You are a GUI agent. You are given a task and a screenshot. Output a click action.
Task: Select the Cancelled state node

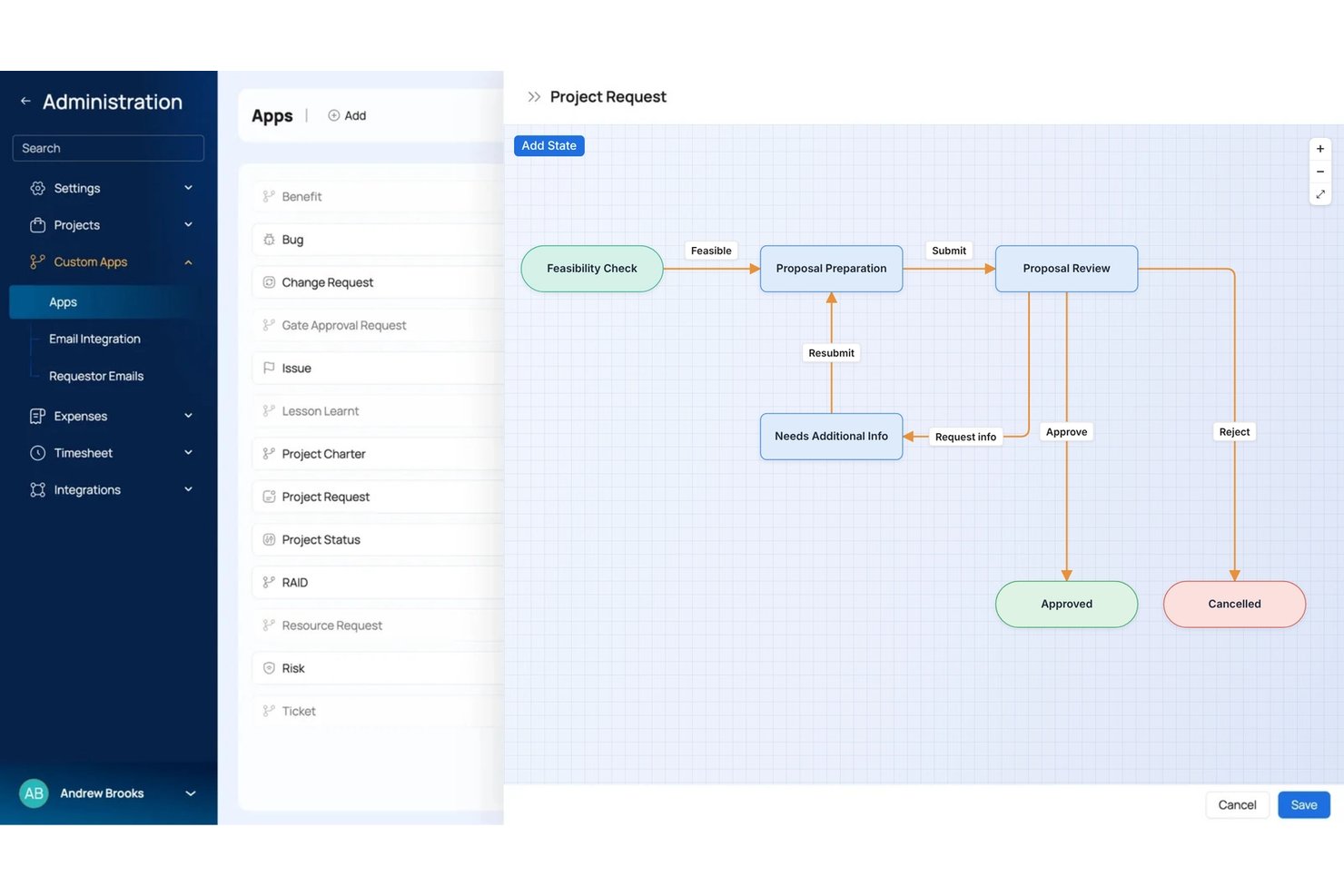click(1234, 605)
